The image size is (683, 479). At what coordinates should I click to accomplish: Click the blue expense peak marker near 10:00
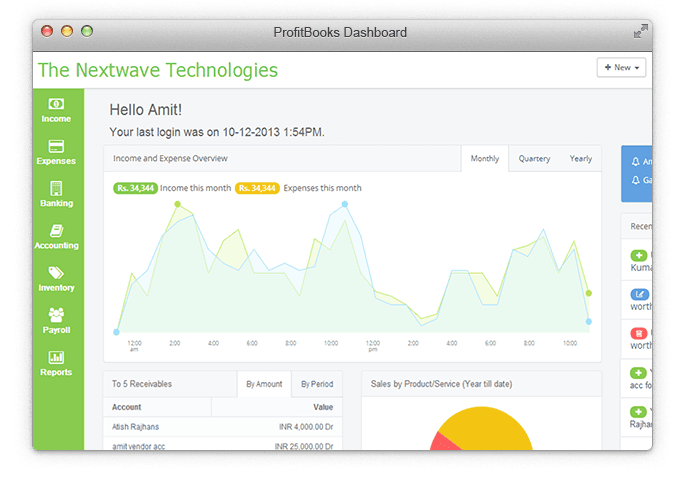[x=345, y=204]
